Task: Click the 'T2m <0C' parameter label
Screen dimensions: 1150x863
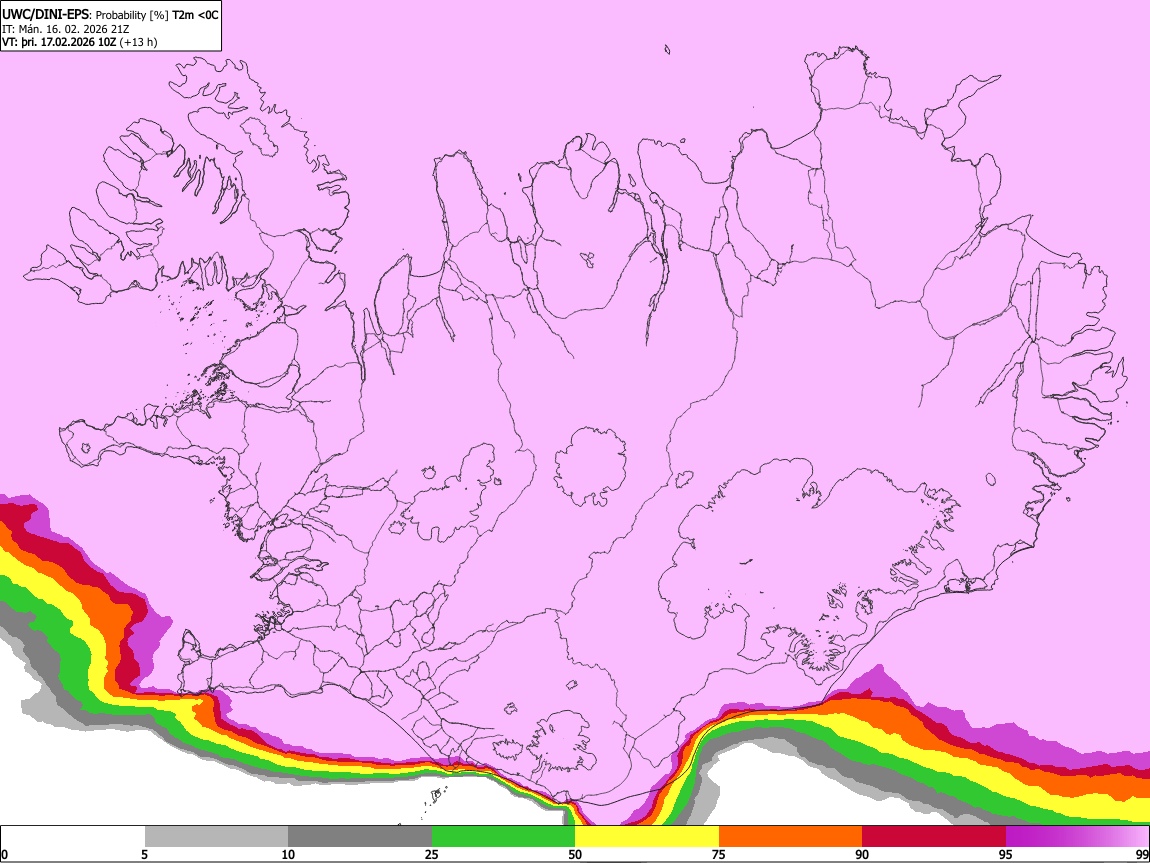Action: coord(195,15)
